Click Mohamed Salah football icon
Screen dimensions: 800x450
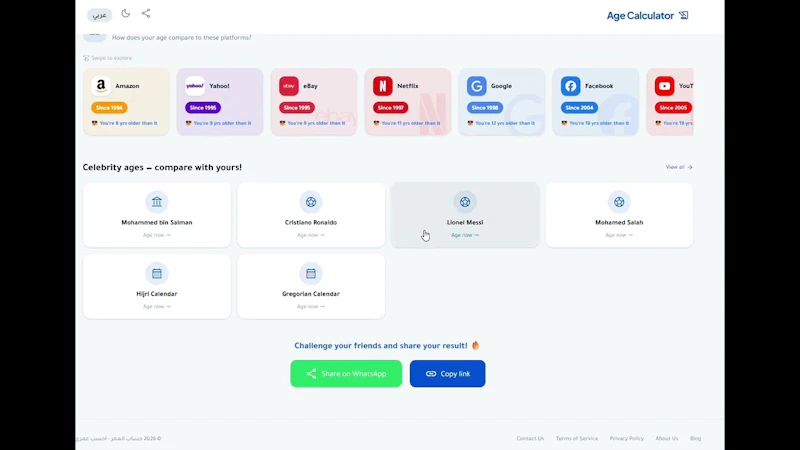tap(619, 202)
